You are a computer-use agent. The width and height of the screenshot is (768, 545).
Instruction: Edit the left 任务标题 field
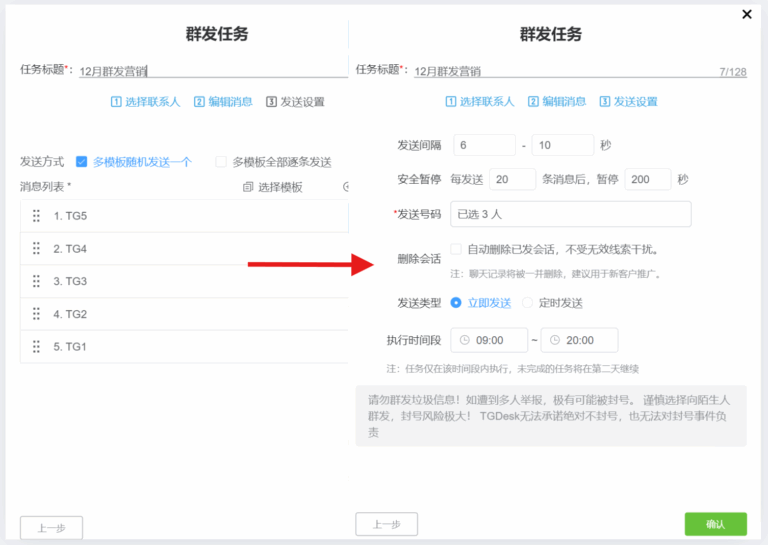click(214, 71)
